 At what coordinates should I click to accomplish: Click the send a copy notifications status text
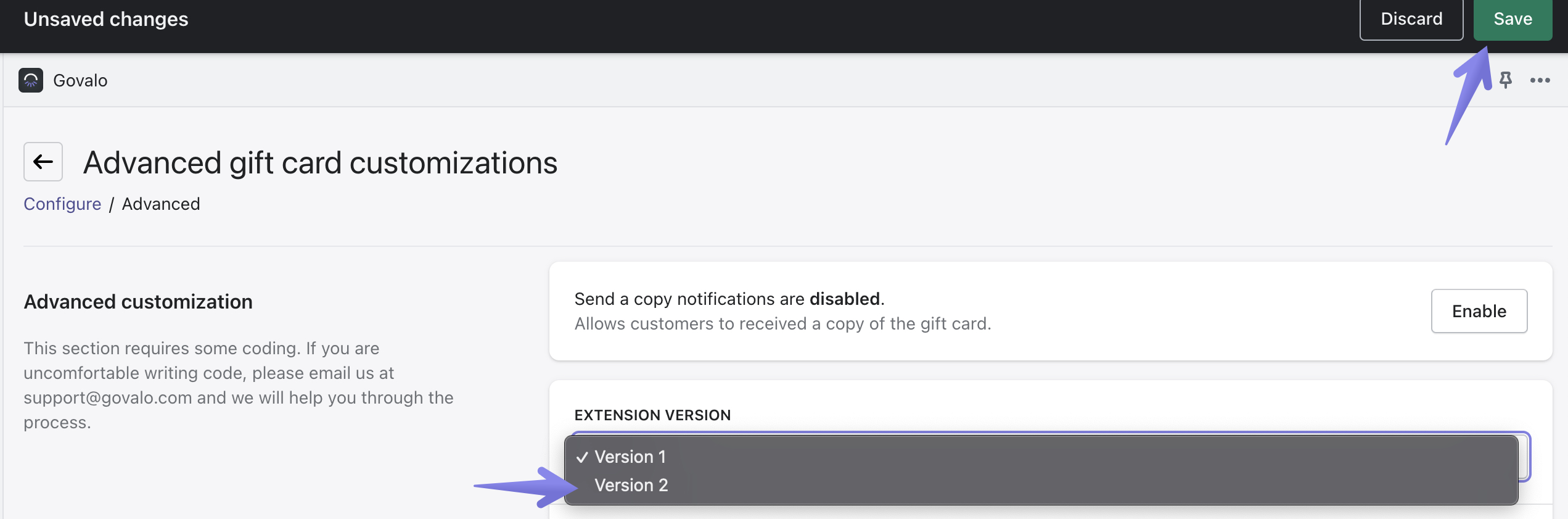729,299
